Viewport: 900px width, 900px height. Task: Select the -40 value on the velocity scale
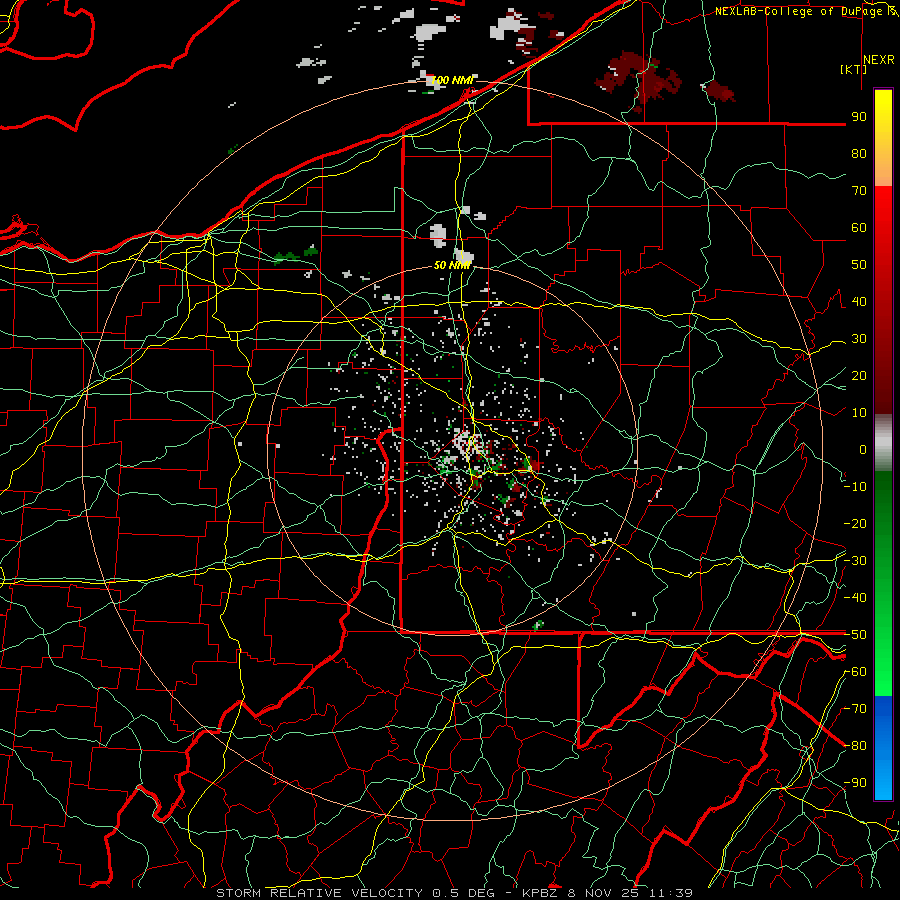click(x=855, y=598)
